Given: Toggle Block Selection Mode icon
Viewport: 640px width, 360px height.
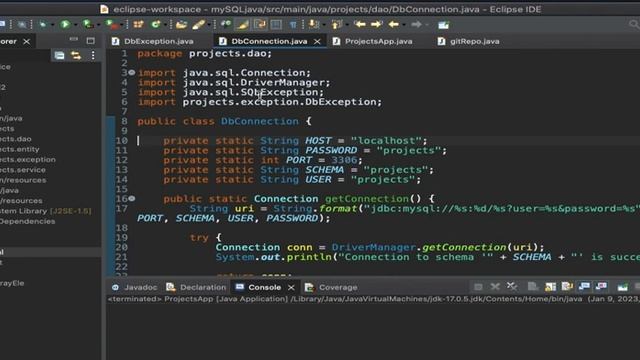Looking at the screenshot, I should coord(276,24).
